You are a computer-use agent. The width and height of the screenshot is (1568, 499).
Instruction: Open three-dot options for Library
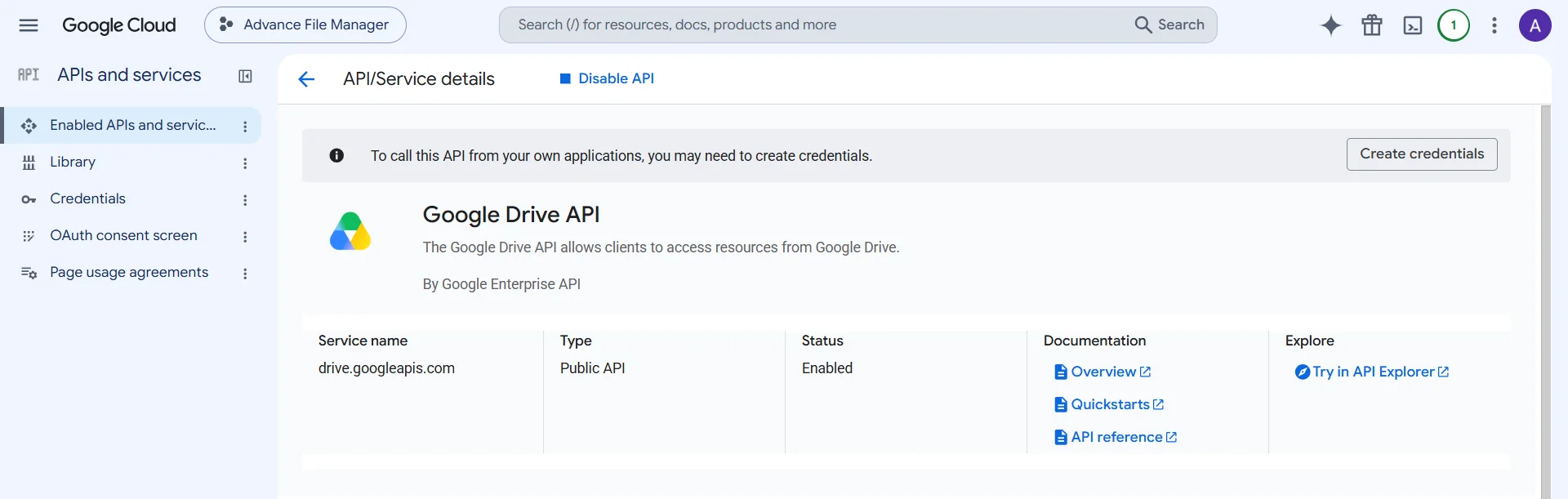(245, 163)
